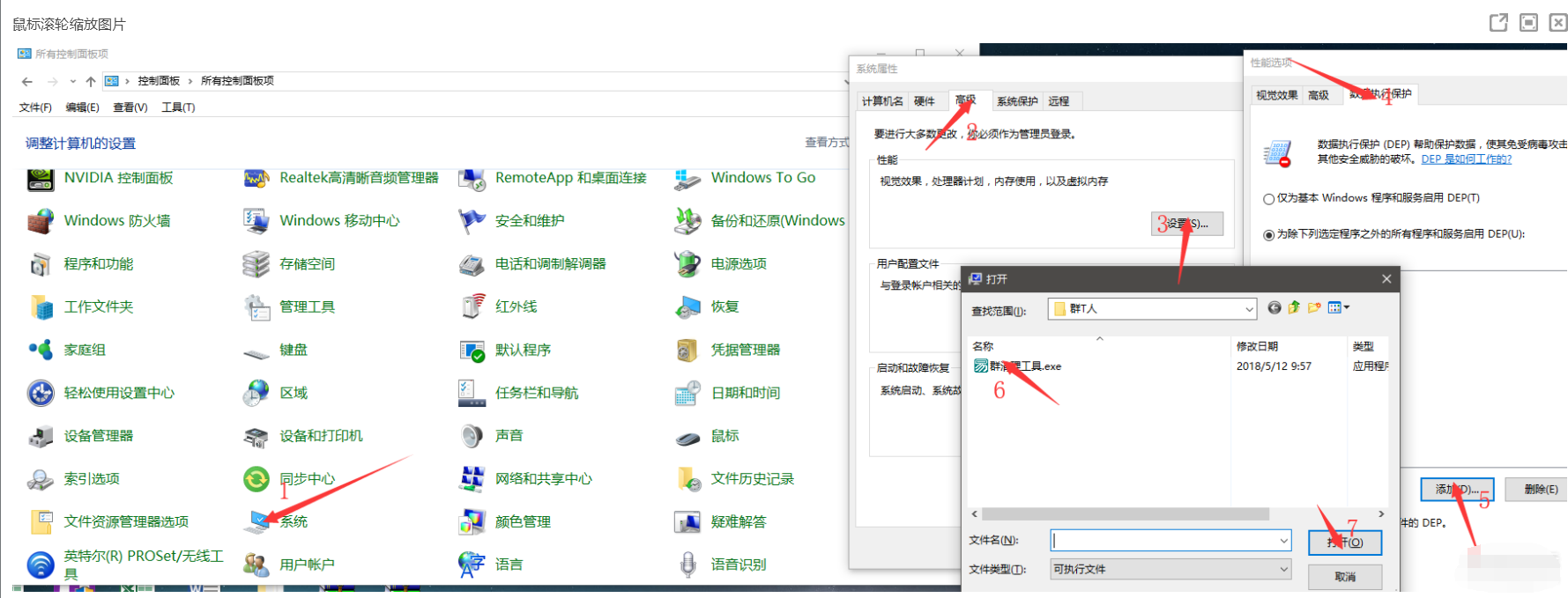This screenshot has width=1568, height=598.
Task: Switch to 系统保护 tab
Action: pos(1017,101)
